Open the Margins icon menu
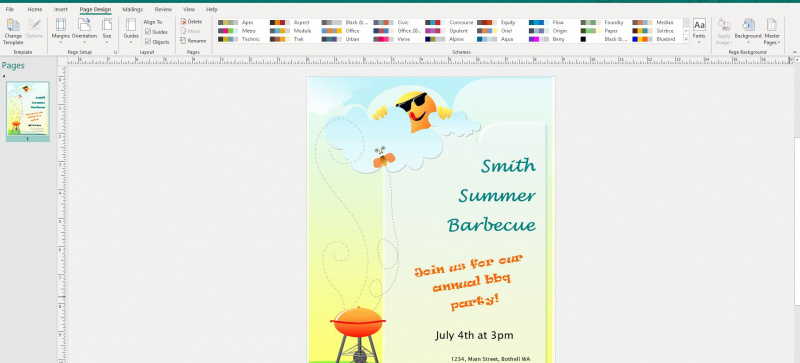Viewport: 800px width, 363px height. pyautogui.click(x=61, y=31)
